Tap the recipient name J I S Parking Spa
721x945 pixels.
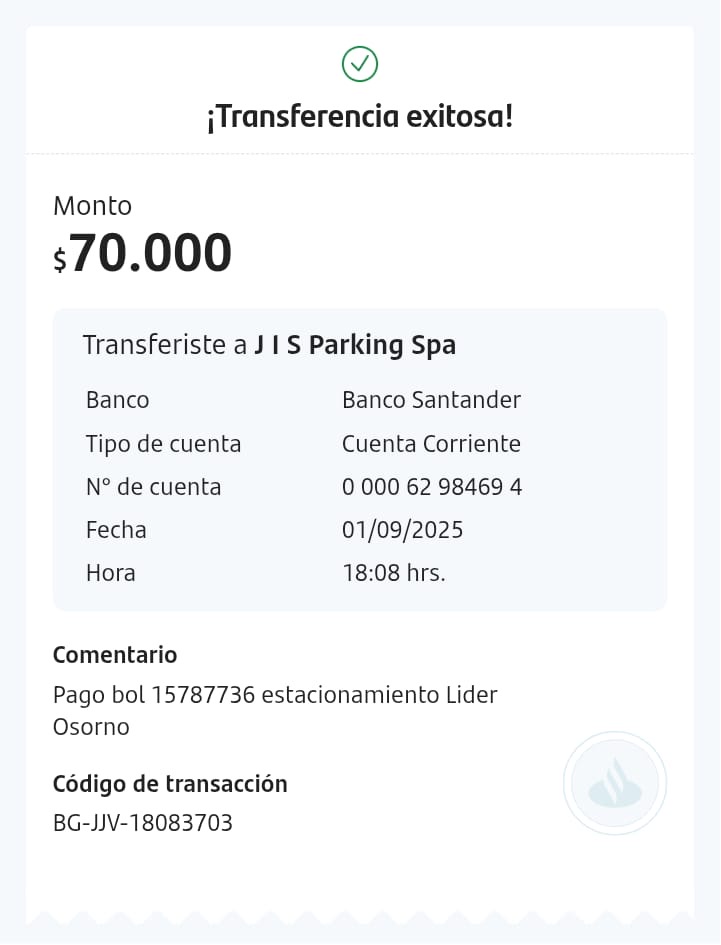coord(355,345)
